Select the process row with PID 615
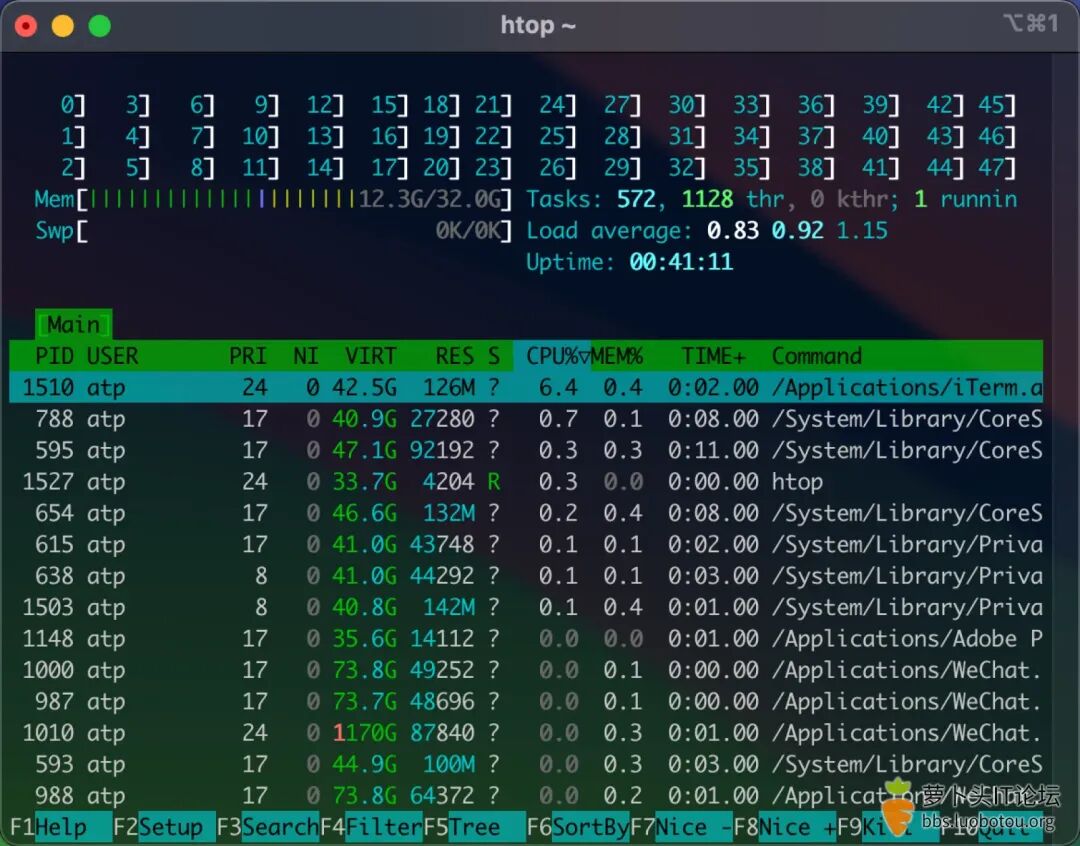 pyautogui.click(x=526, y=544)
